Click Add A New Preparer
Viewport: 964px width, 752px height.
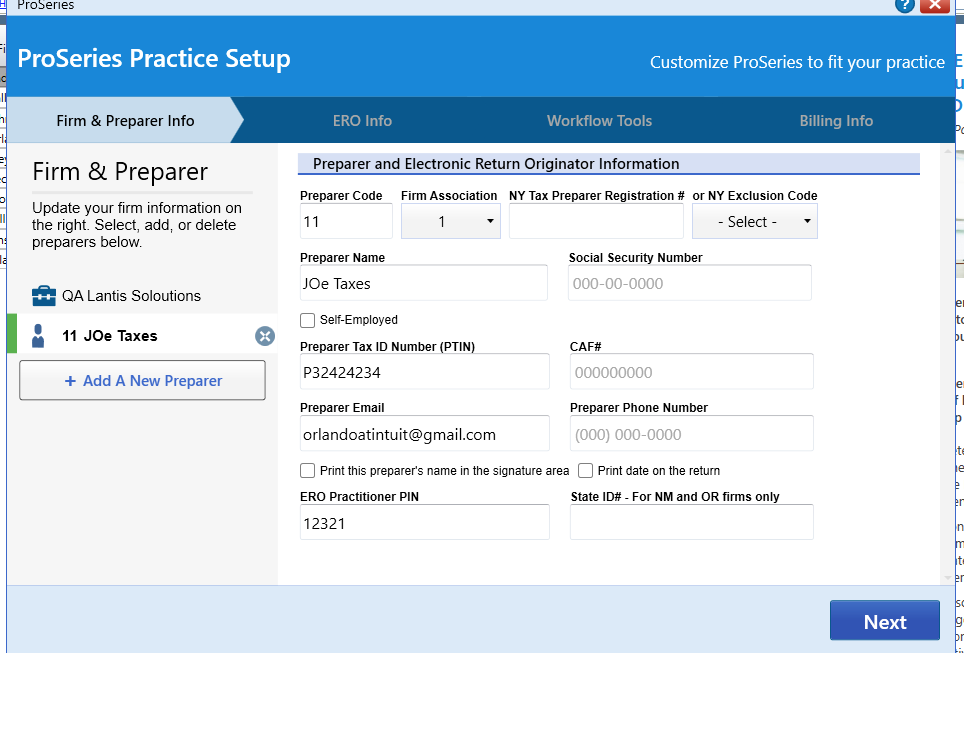[x=141, y=381]
